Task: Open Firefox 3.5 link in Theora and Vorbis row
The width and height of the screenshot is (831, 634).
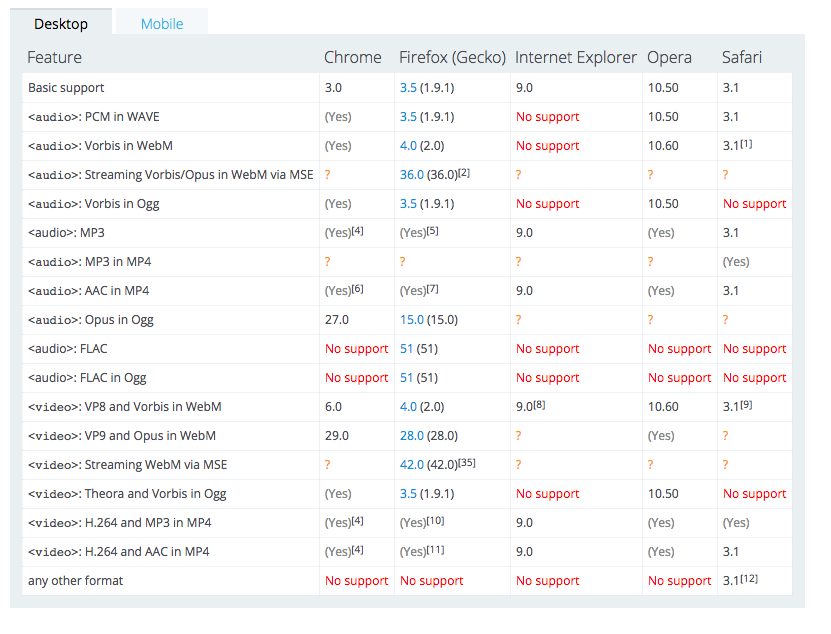Action: point(408,494)
